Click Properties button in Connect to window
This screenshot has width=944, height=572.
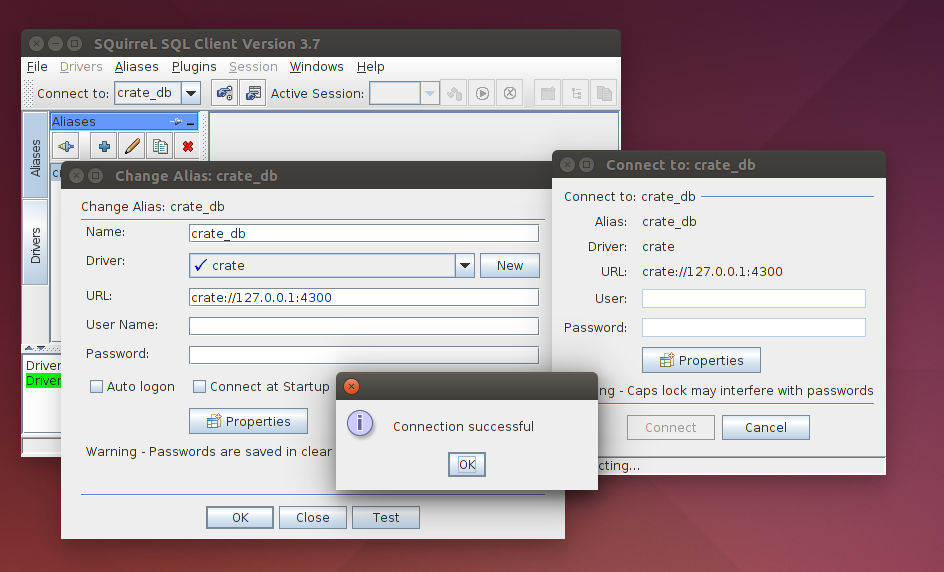pos(701,360)
